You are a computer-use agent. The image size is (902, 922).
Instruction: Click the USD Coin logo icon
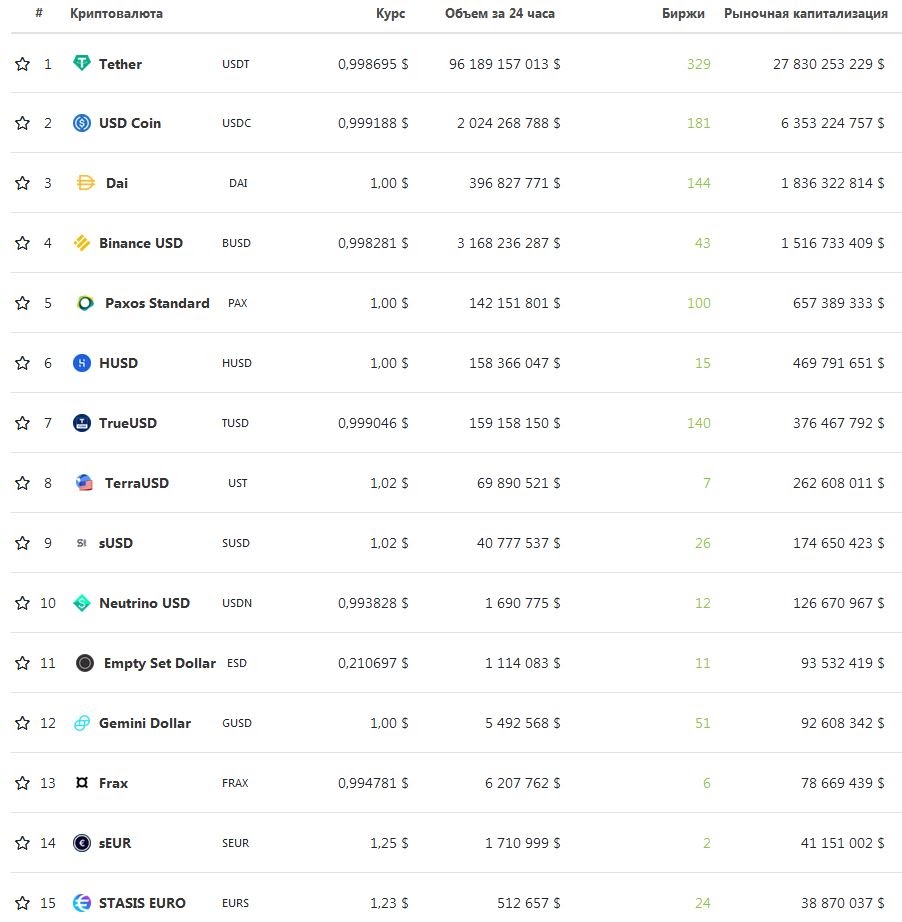(82, 123)
